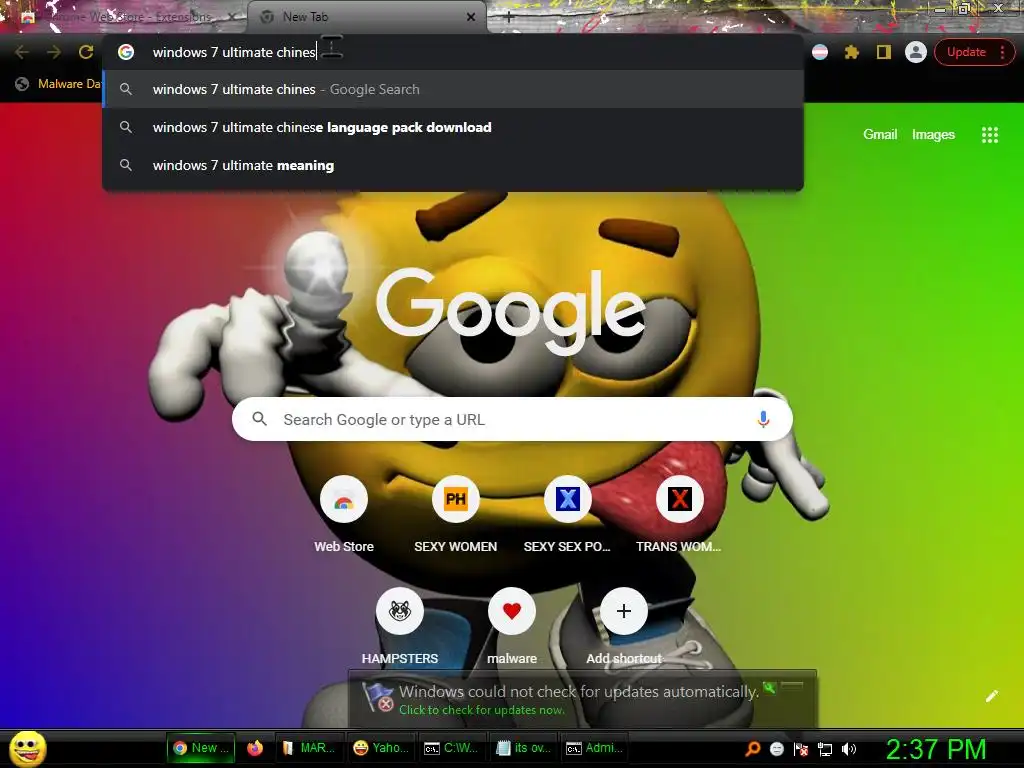Start voice search with the microphone icon
1024x768 pixels.
[763, 419]
